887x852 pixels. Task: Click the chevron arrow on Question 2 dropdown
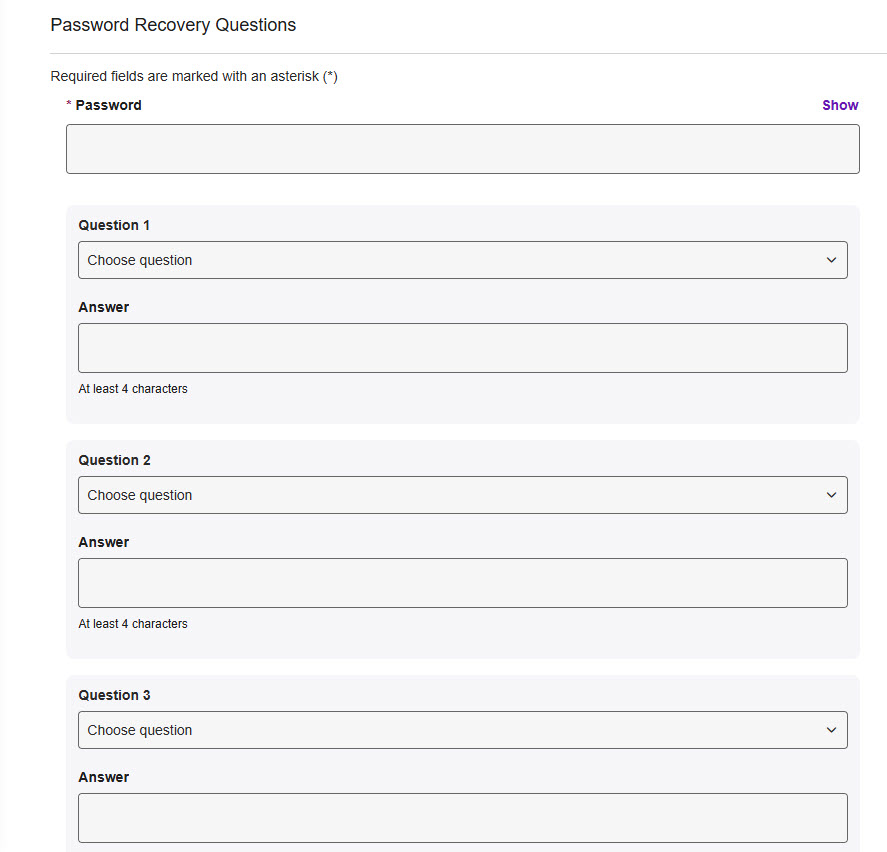pos(831,495)
